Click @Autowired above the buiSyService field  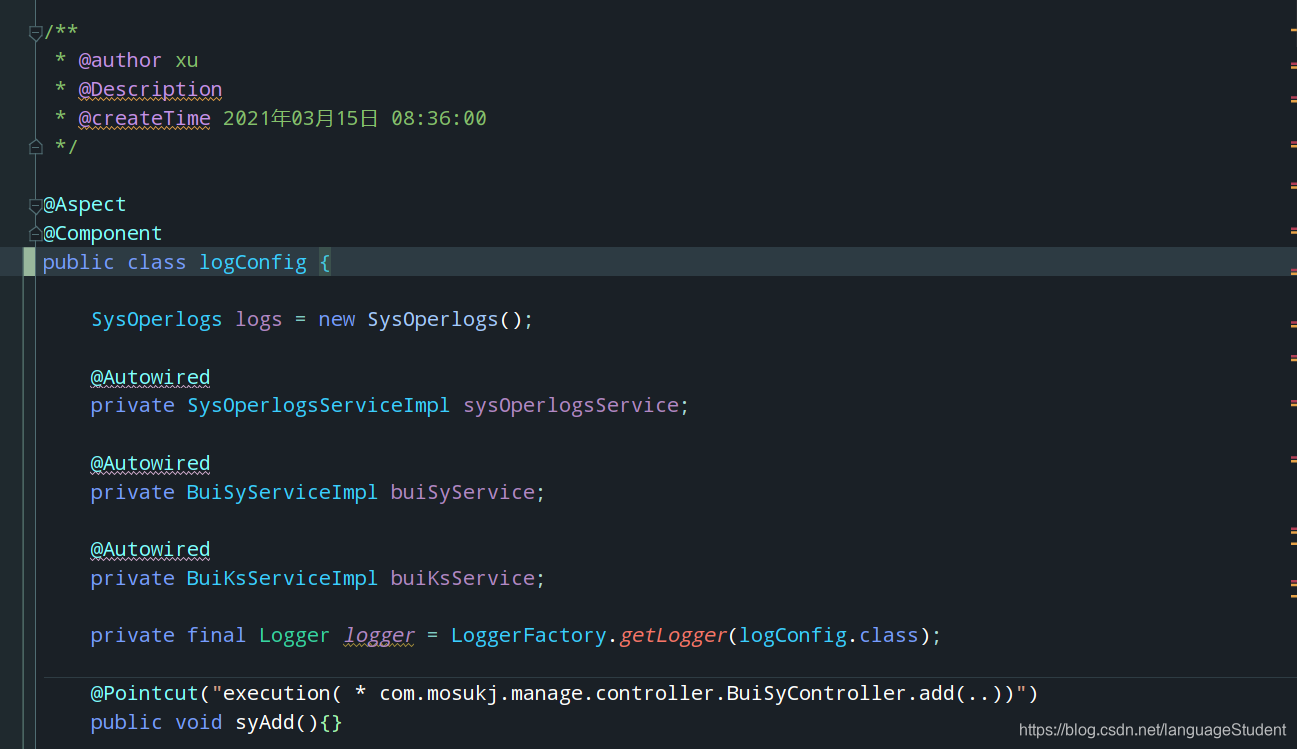(150, 463)
